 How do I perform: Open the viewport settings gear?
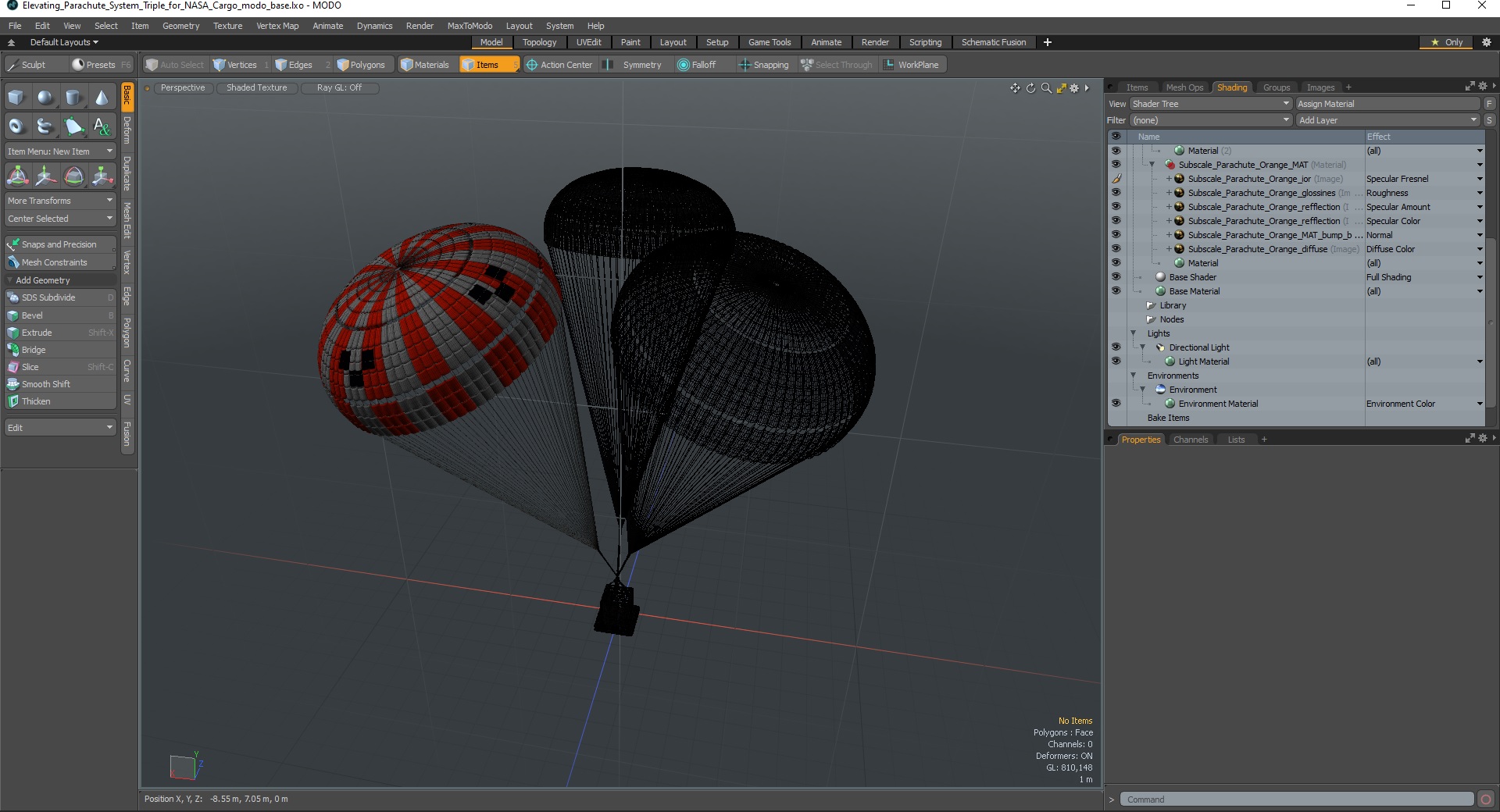(1074, 88)
